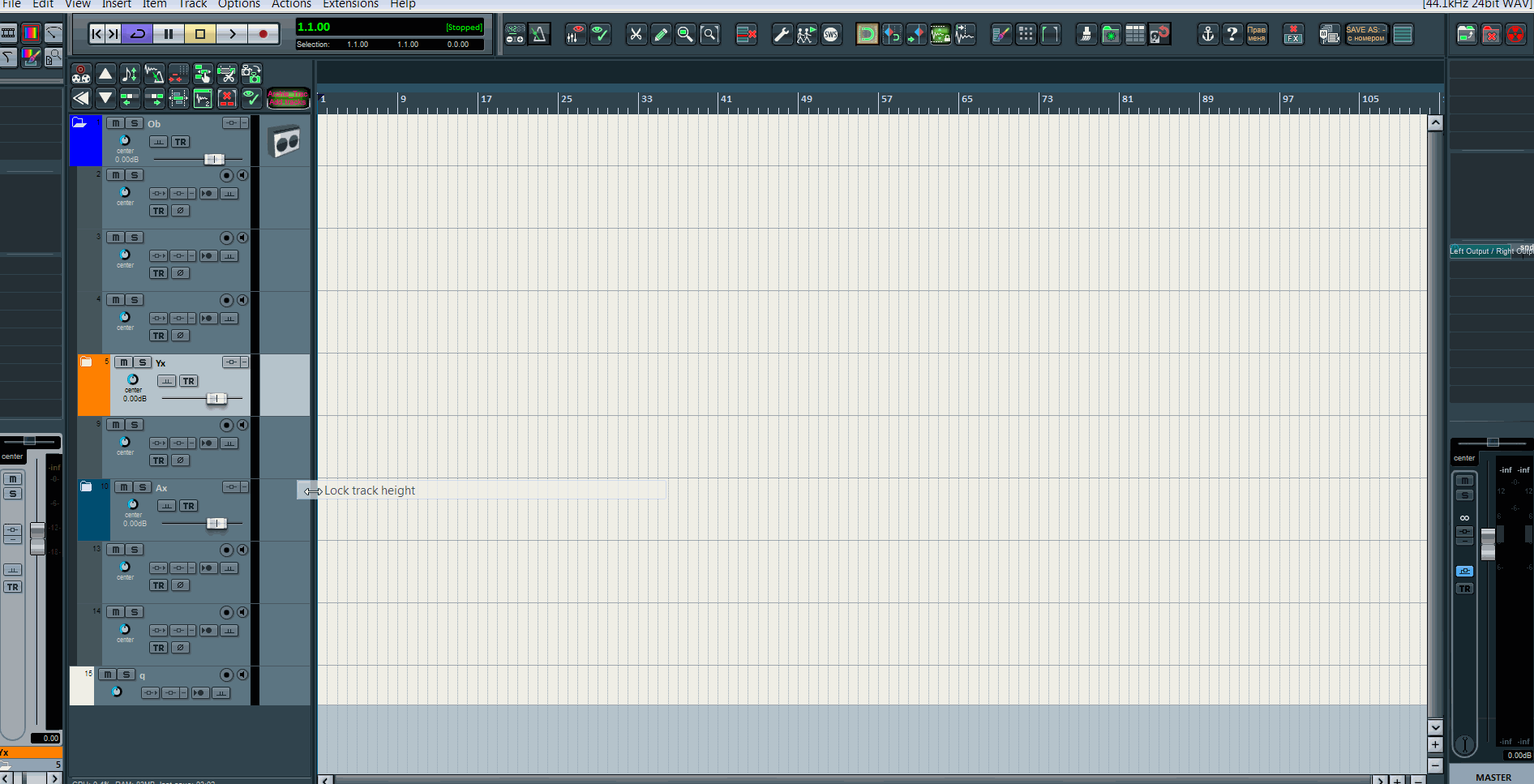Toggle the loop repeat button
Screen dimensions: 1534x784
[x=138, y=33]
